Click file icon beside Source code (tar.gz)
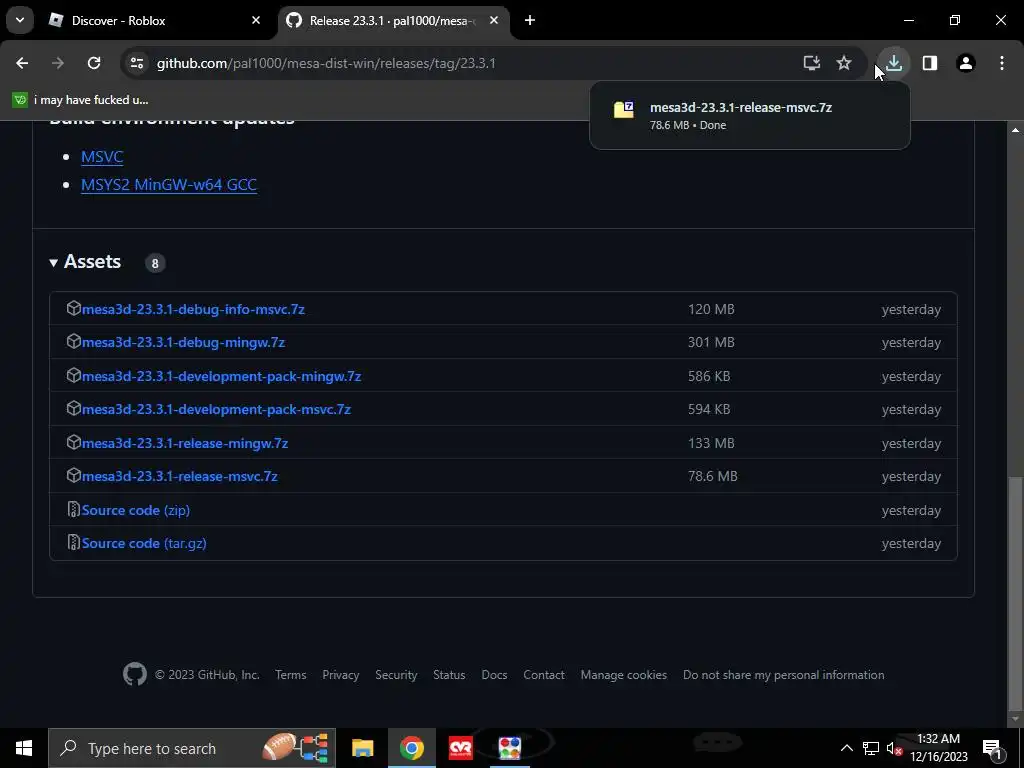This screenshot has width=1024, height=768. pos(73,543)
